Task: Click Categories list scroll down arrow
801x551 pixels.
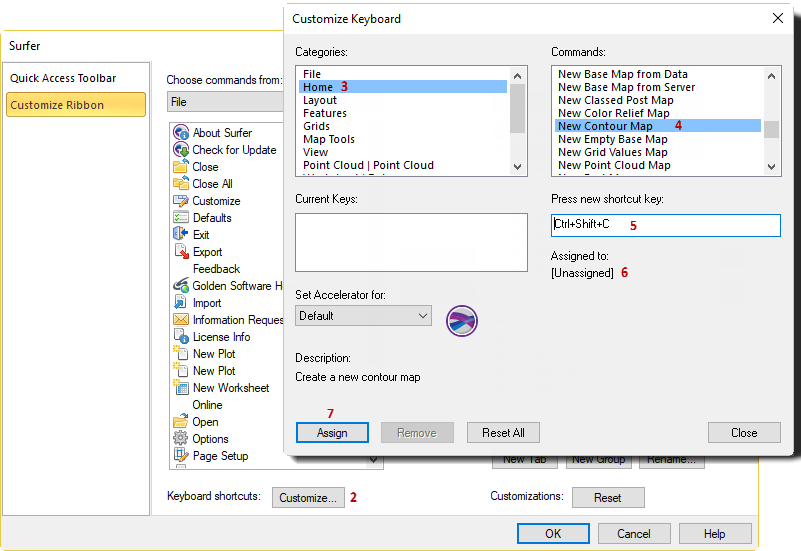Action: pos(517,166)
